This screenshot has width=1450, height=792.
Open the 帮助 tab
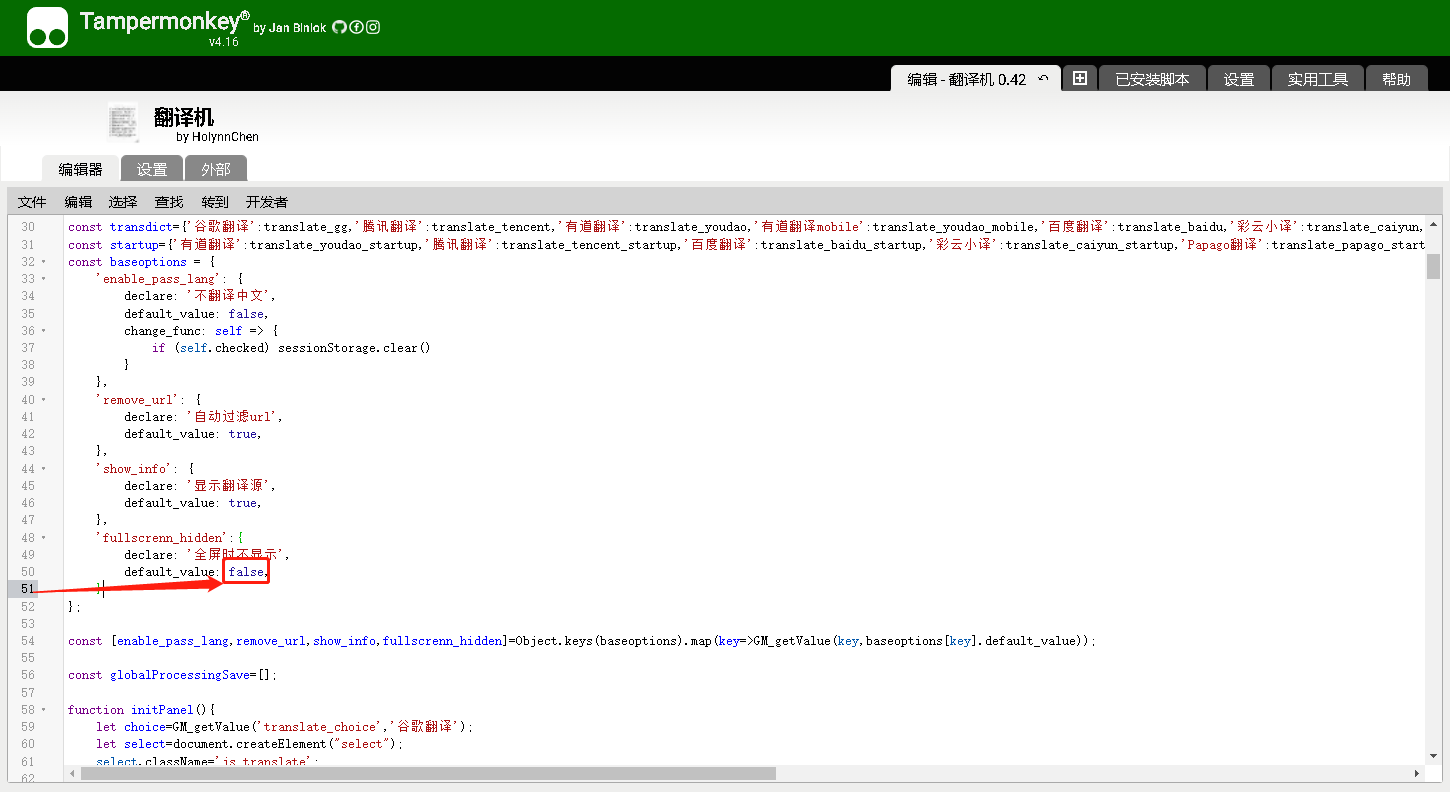[x=1396, y=79]
